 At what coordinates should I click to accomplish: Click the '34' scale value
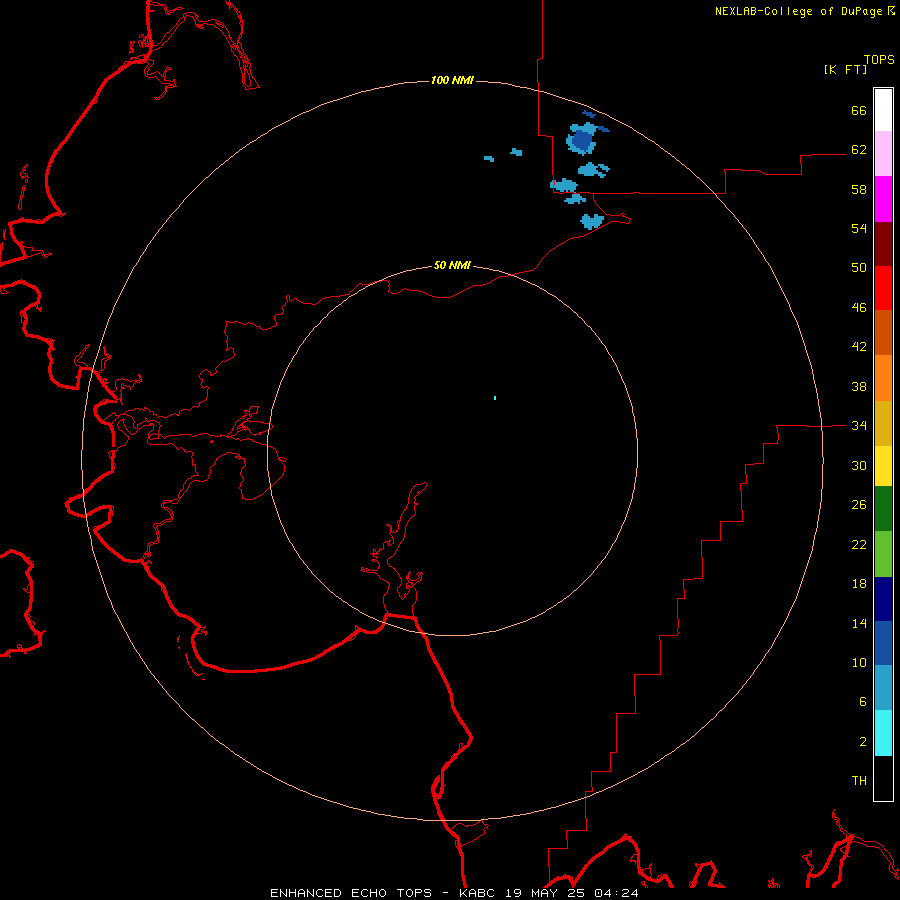click(859, 426)
